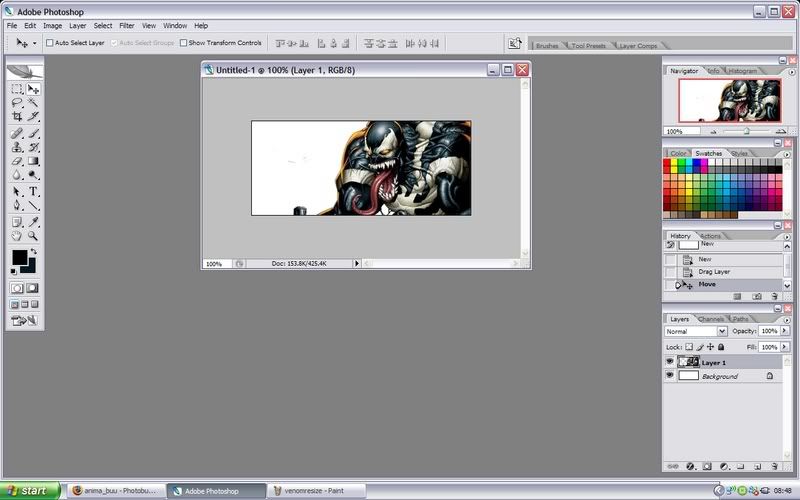
Task: Delete current state in History panel
Action: [x=774, y=296]
